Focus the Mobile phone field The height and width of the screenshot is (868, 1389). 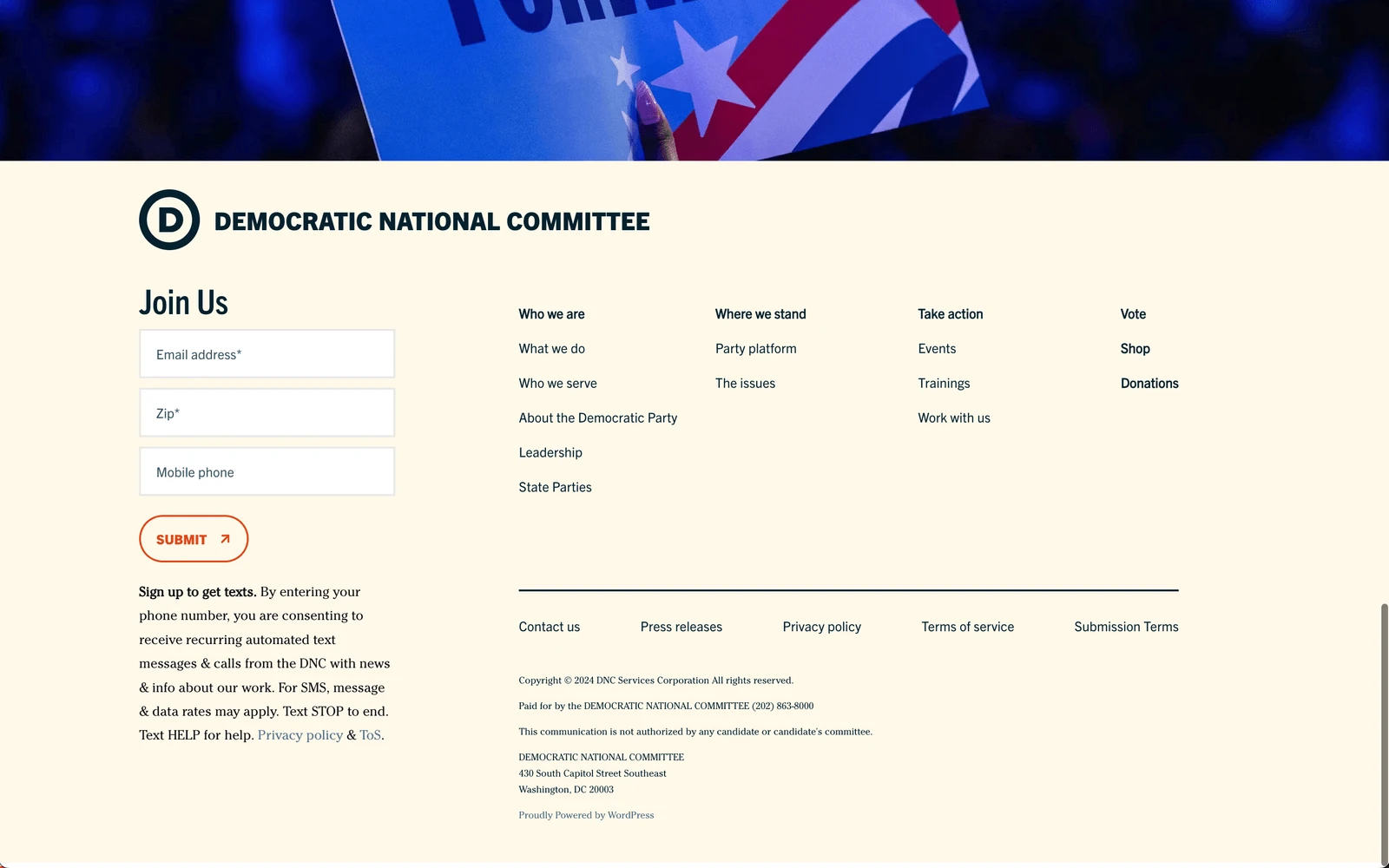coord(267,471)
